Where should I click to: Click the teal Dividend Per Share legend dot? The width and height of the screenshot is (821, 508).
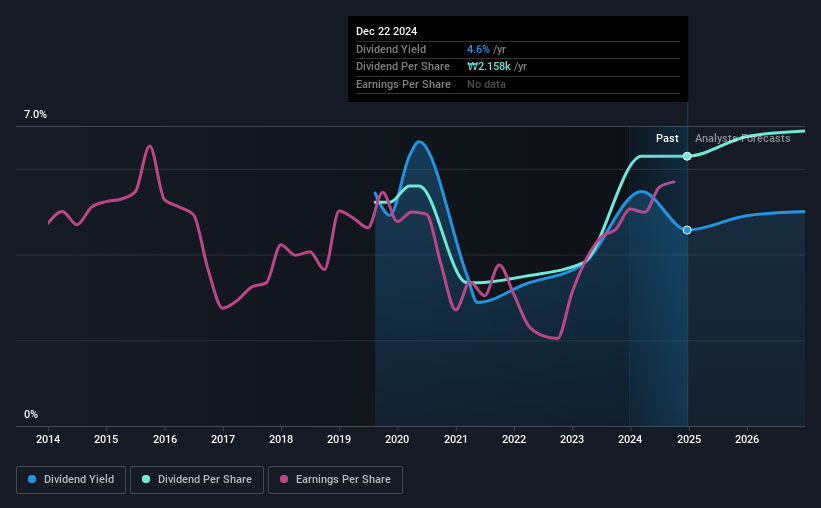(x=146, y=479)
